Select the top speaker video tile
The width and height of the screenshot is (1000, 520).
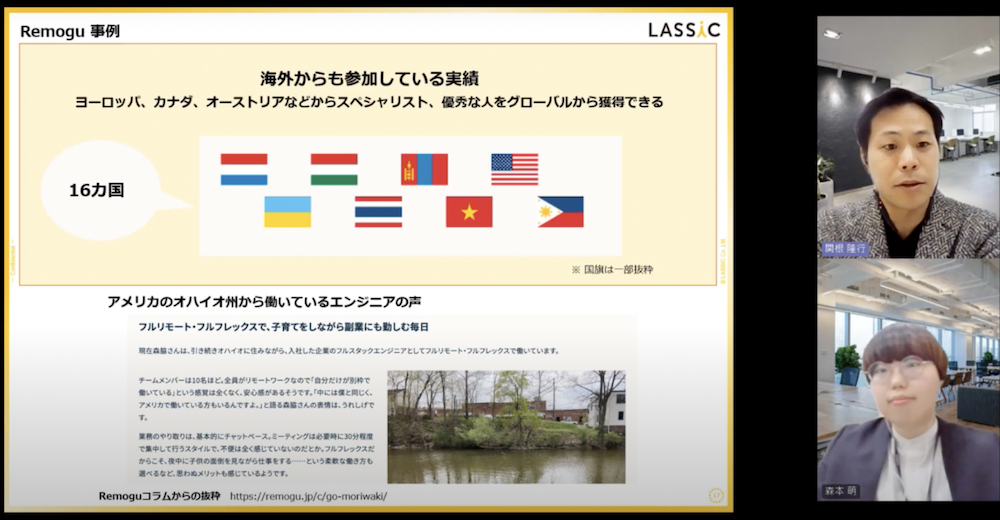coord(908,137)
